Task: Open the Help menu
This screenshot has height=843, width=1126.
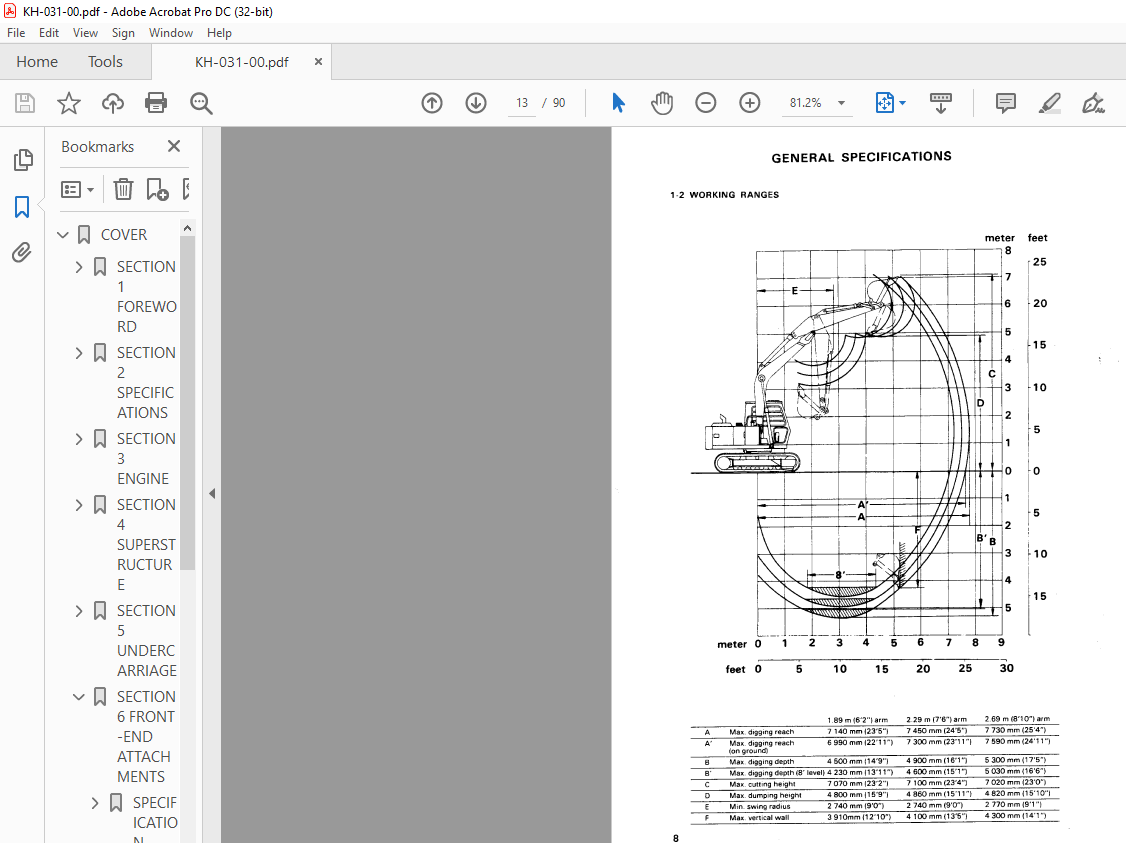Action: click(219, 33)
